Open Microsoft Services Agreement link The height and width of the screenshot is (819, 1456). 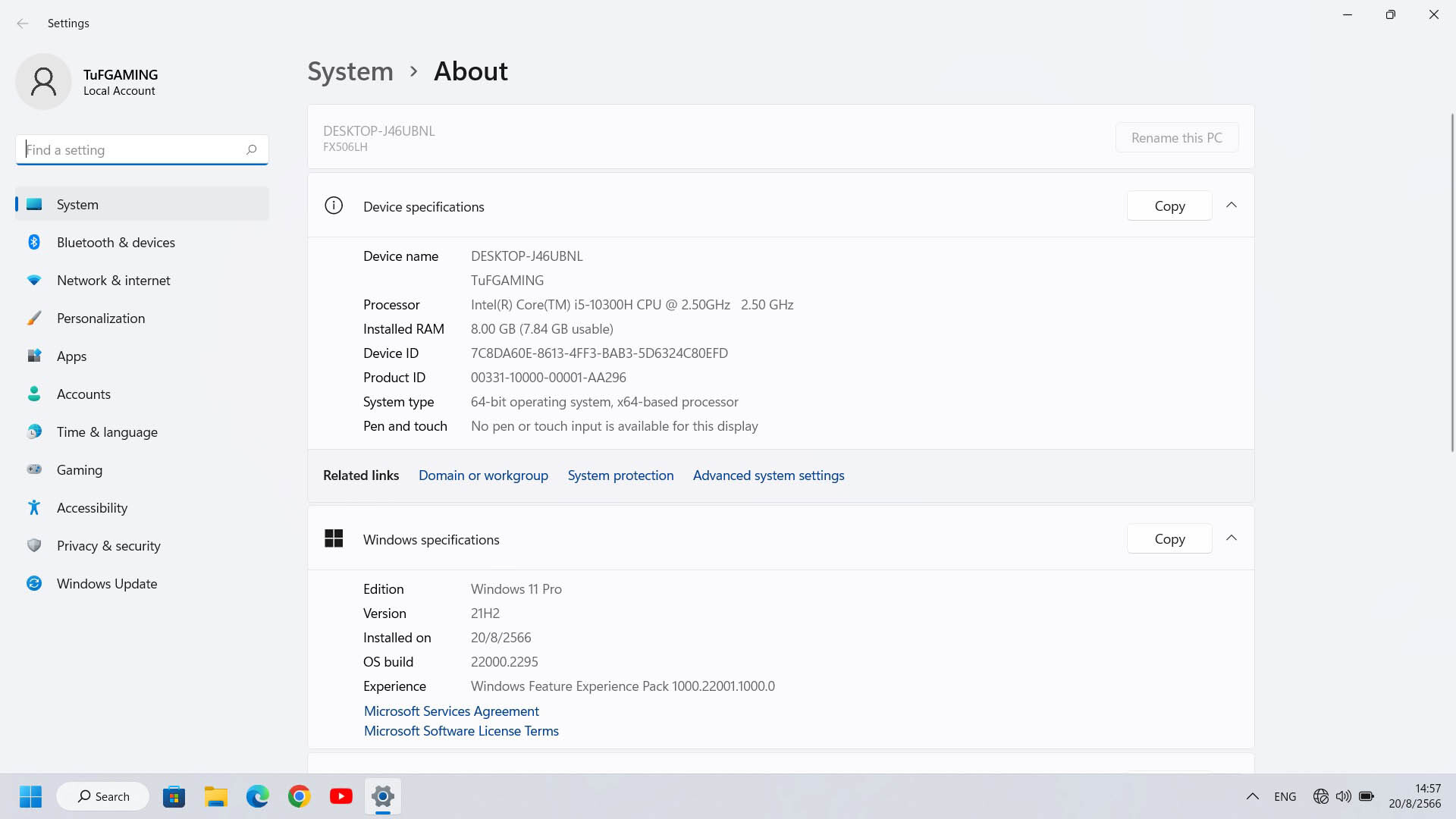pos(451,711)
